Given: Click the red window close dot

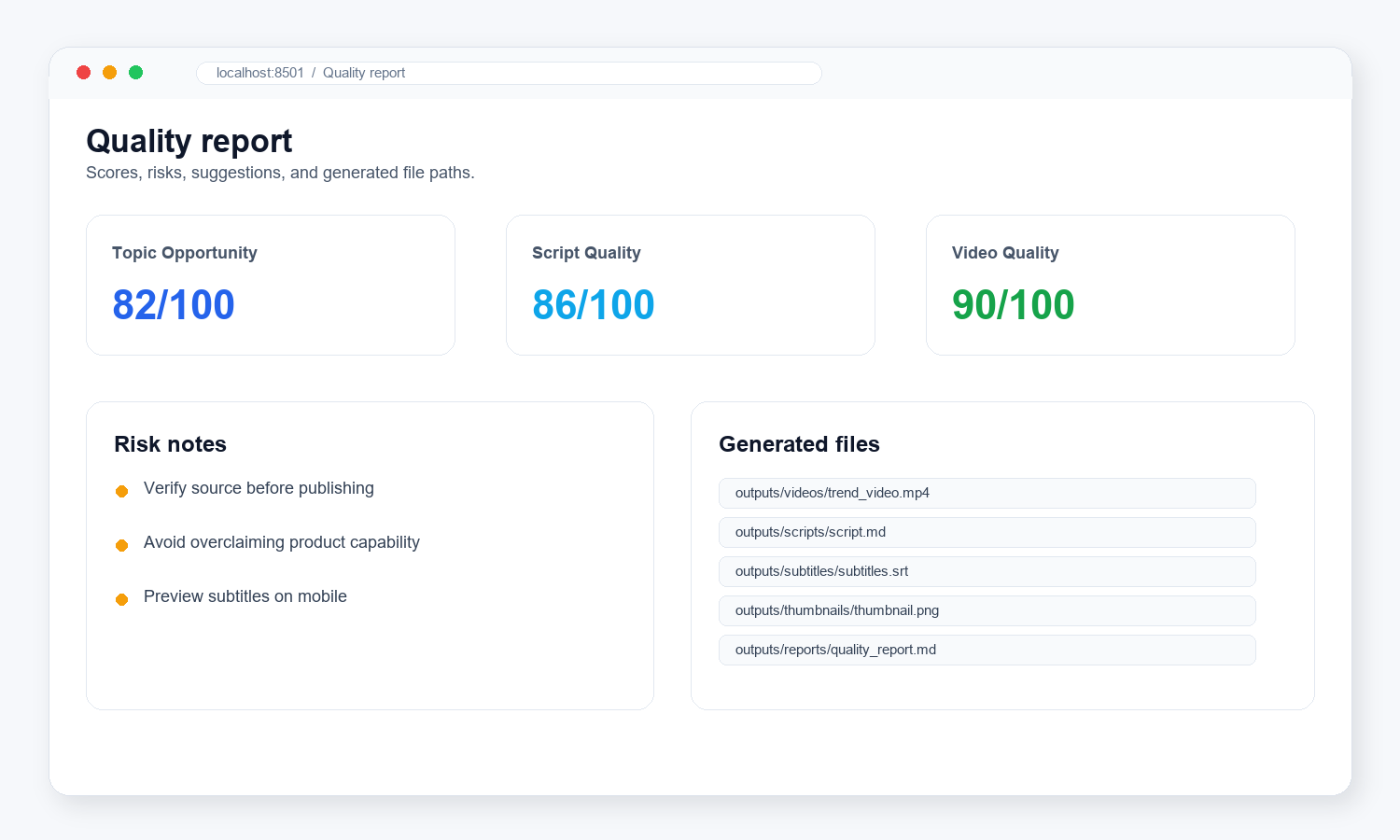Looking at the screenshot, I should (x=83, y=72).
